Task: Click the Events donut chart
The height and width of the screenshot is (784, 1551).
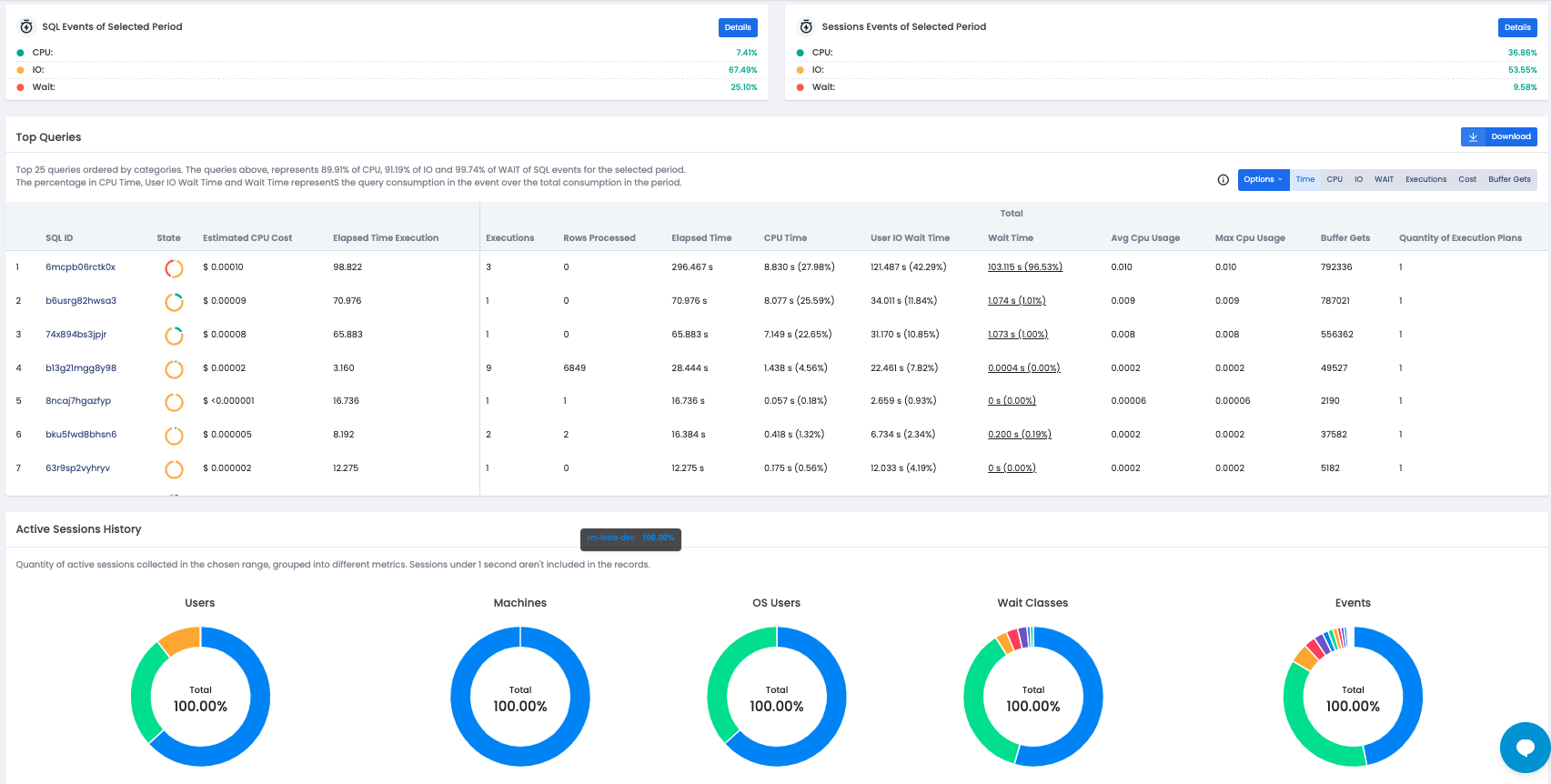Action: click(1353, 697)
